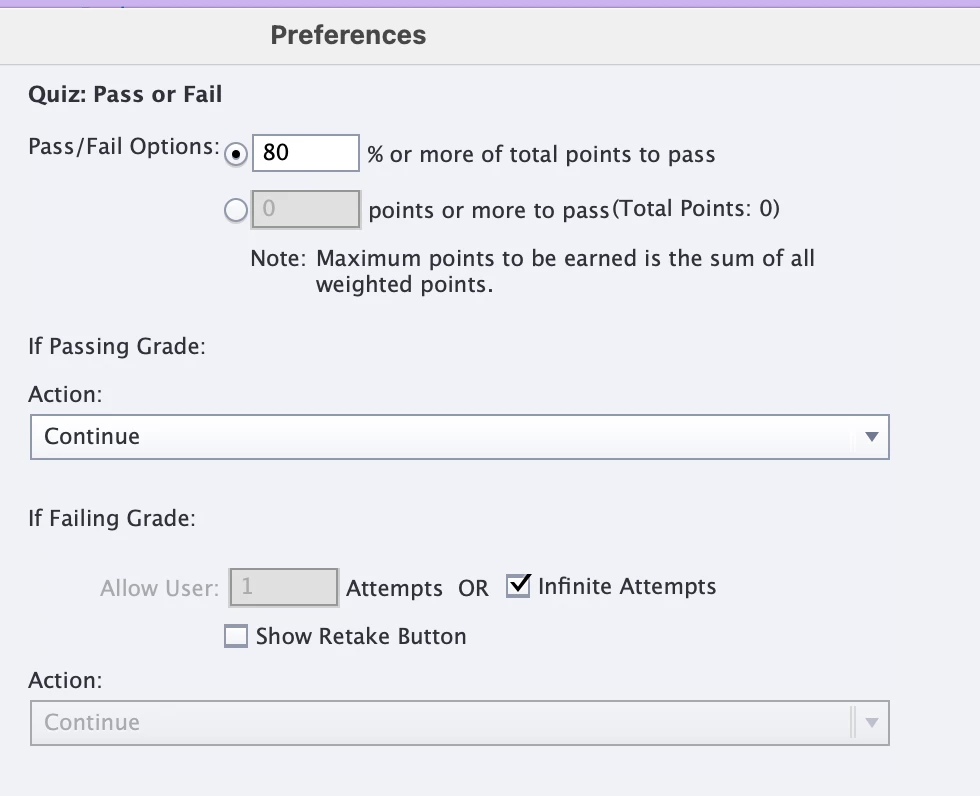This screenshot has width=980, height=796.
Task: Select the percentage-to-pass radio button
Action: pyautogui.click(x=236, y=154)
